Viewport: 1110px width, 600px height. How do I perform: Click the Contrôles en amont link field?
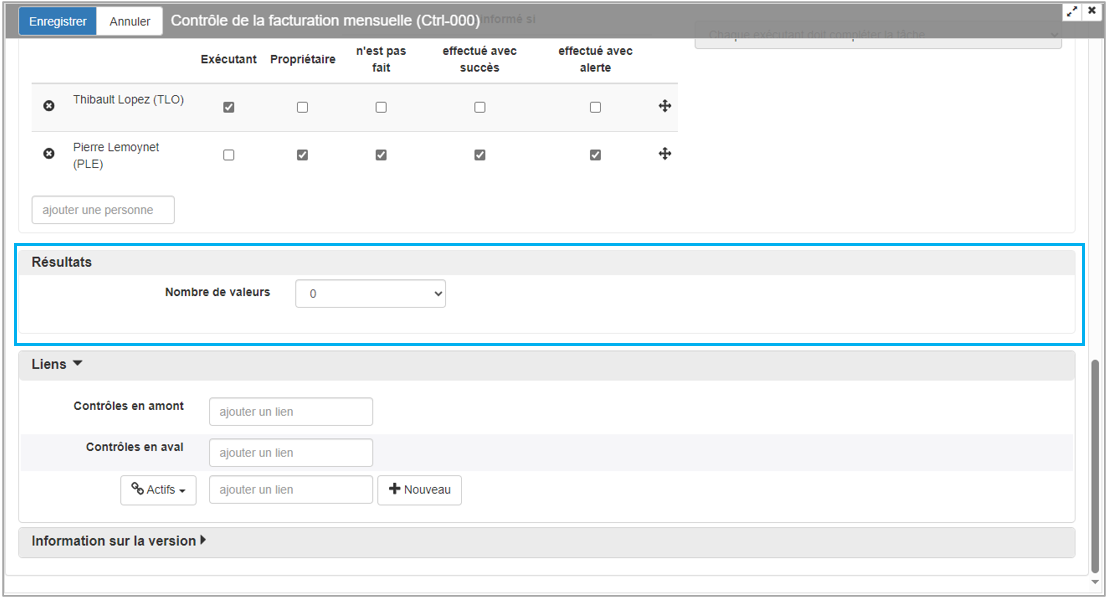coord(290,412)
